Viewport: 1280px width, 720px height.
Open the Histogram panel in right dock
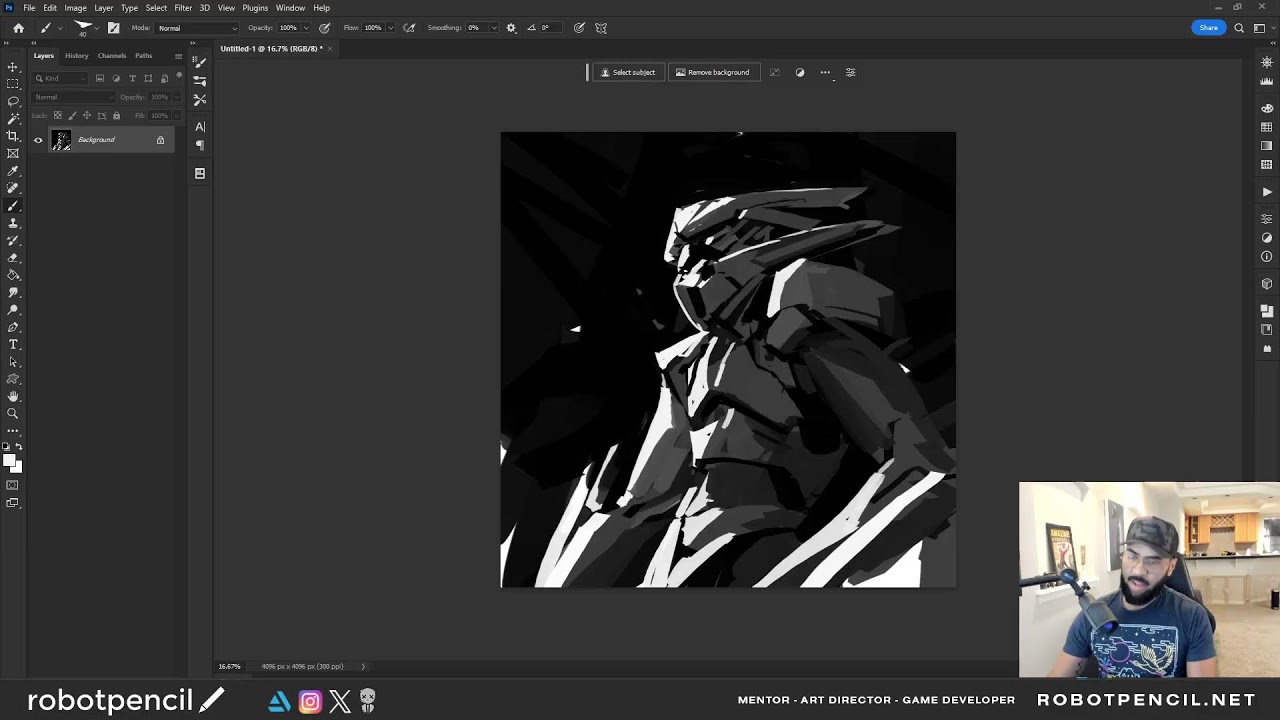1267,81
